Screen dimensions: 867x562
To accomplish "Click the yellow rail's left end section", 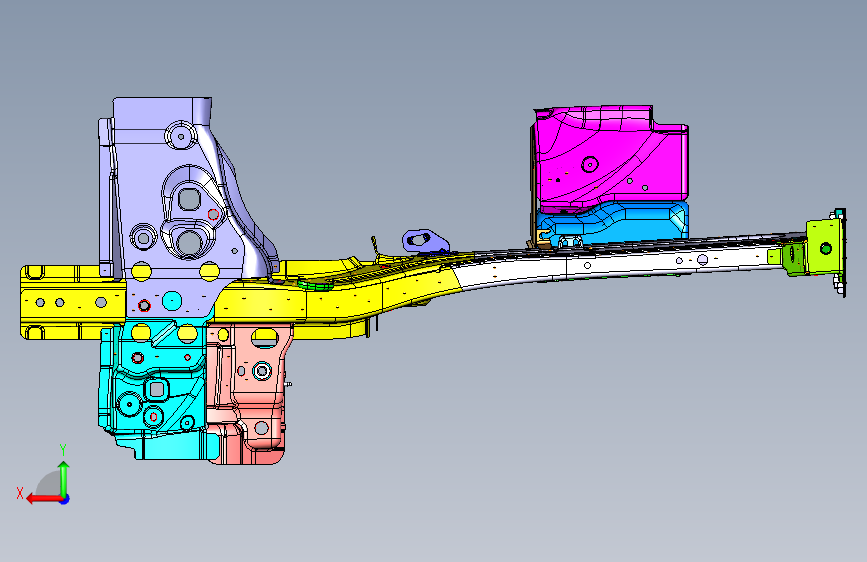I will pos(72,303).
